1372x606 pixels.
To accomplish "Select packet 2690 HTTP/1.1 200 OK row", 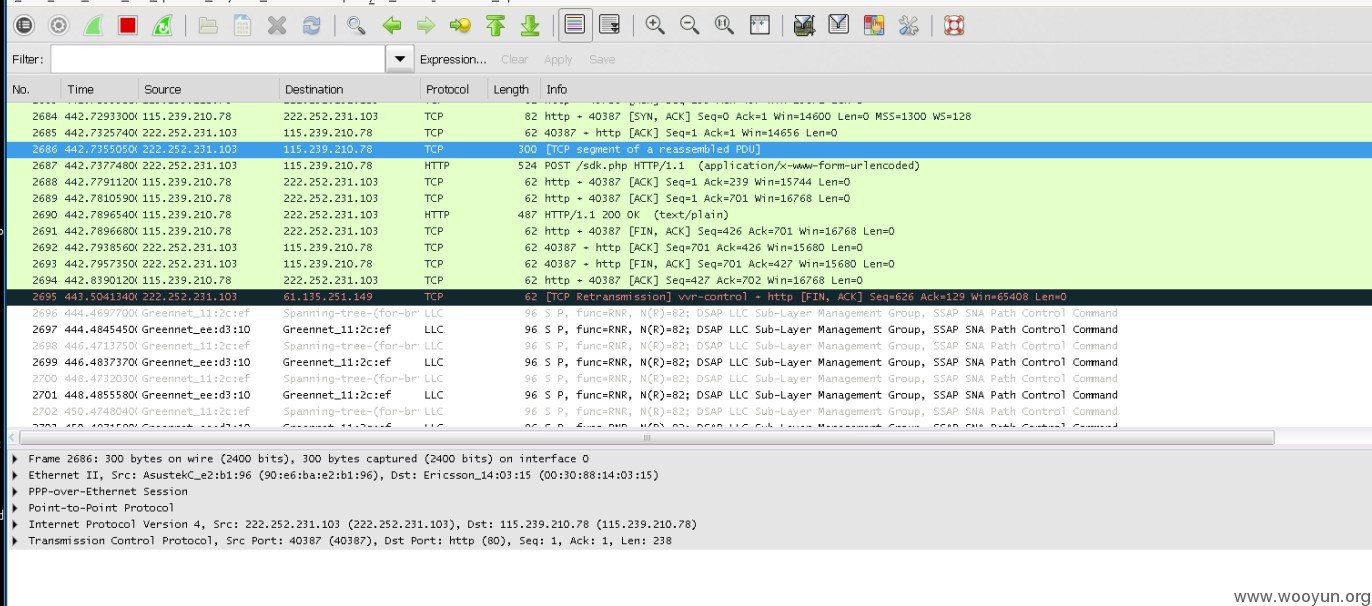I will [689, 214].
